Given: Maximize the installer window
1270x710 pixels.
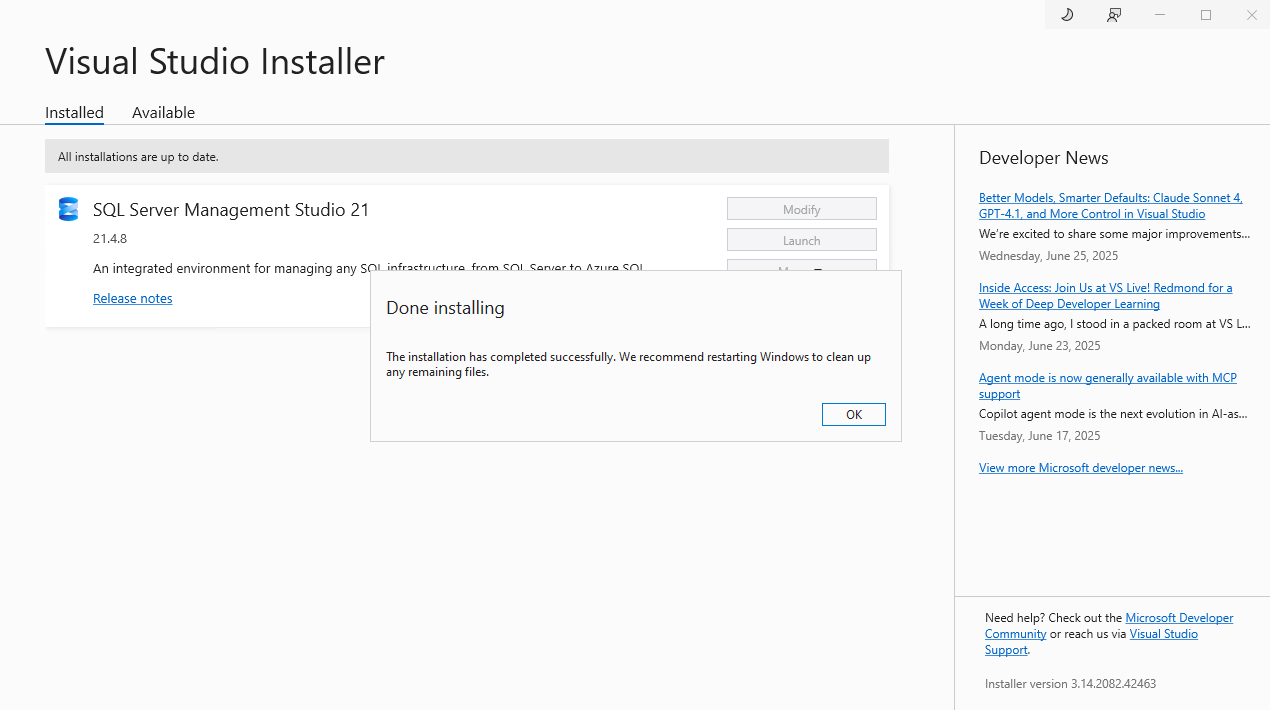Looking at the screenshot, I should pos(1205,15).
